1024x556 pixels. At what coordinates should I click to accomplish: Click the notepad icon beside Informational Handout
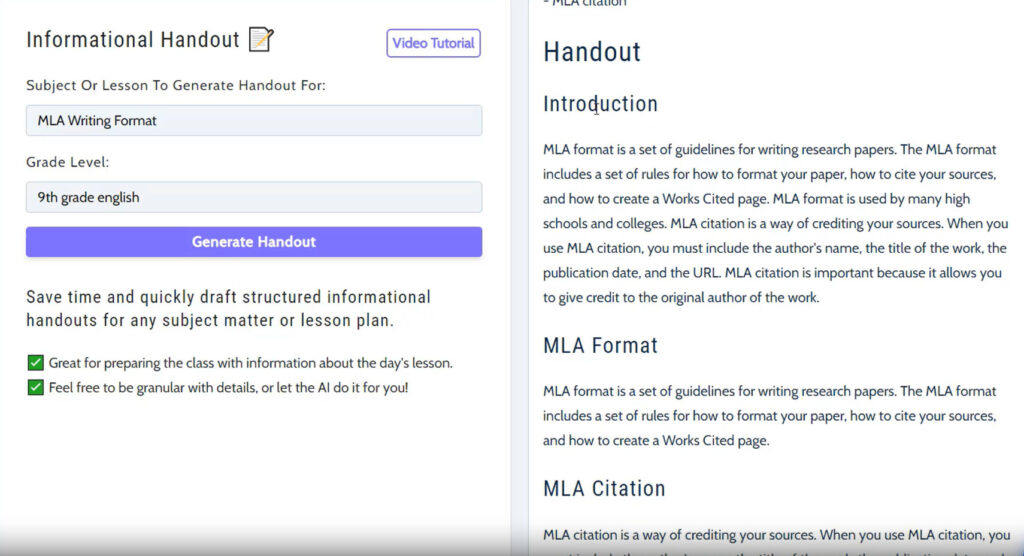click(x=261, y=39)
